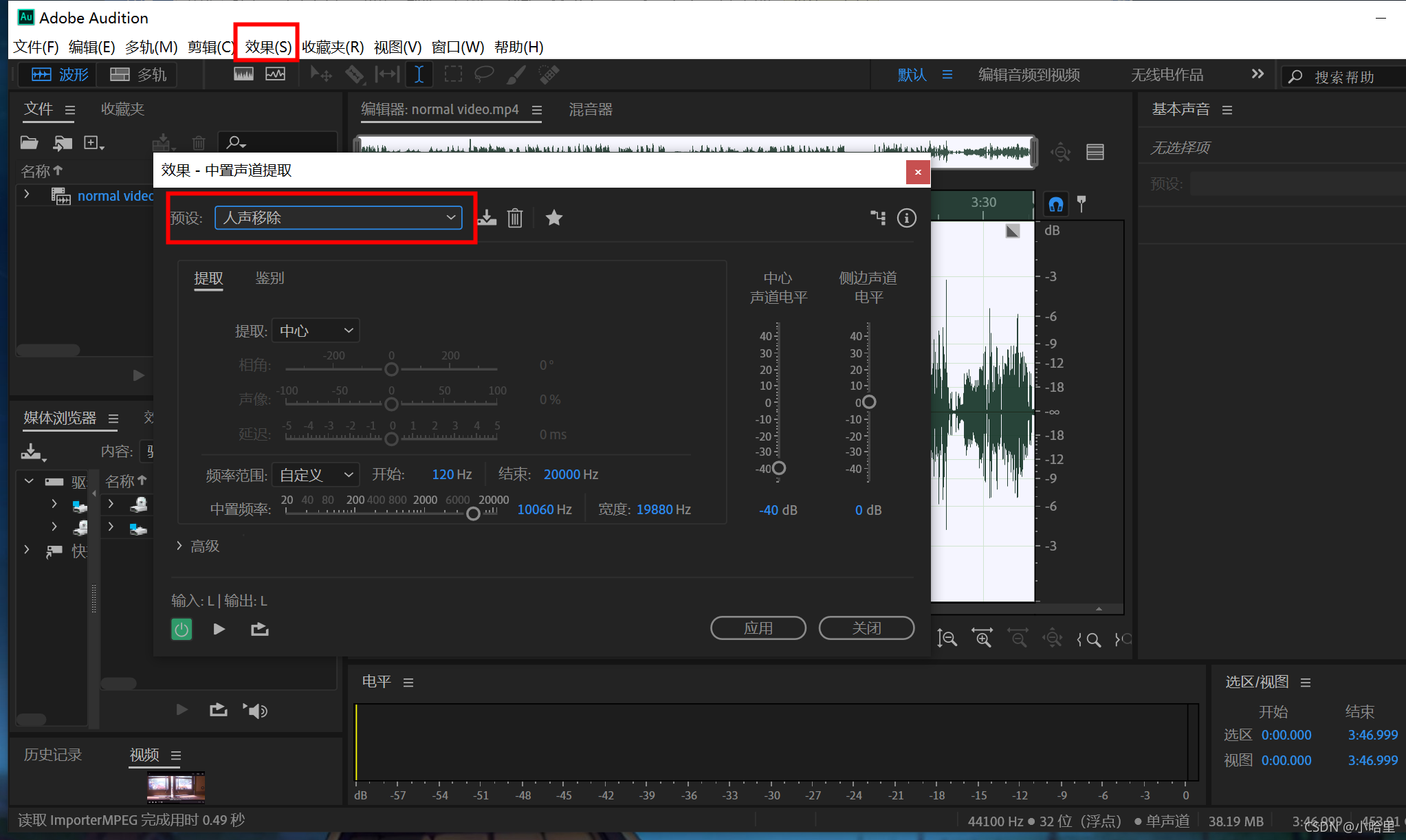Switch to Multitrack view
Viewport: 1406px width, 840px height.
pos(138,74)
